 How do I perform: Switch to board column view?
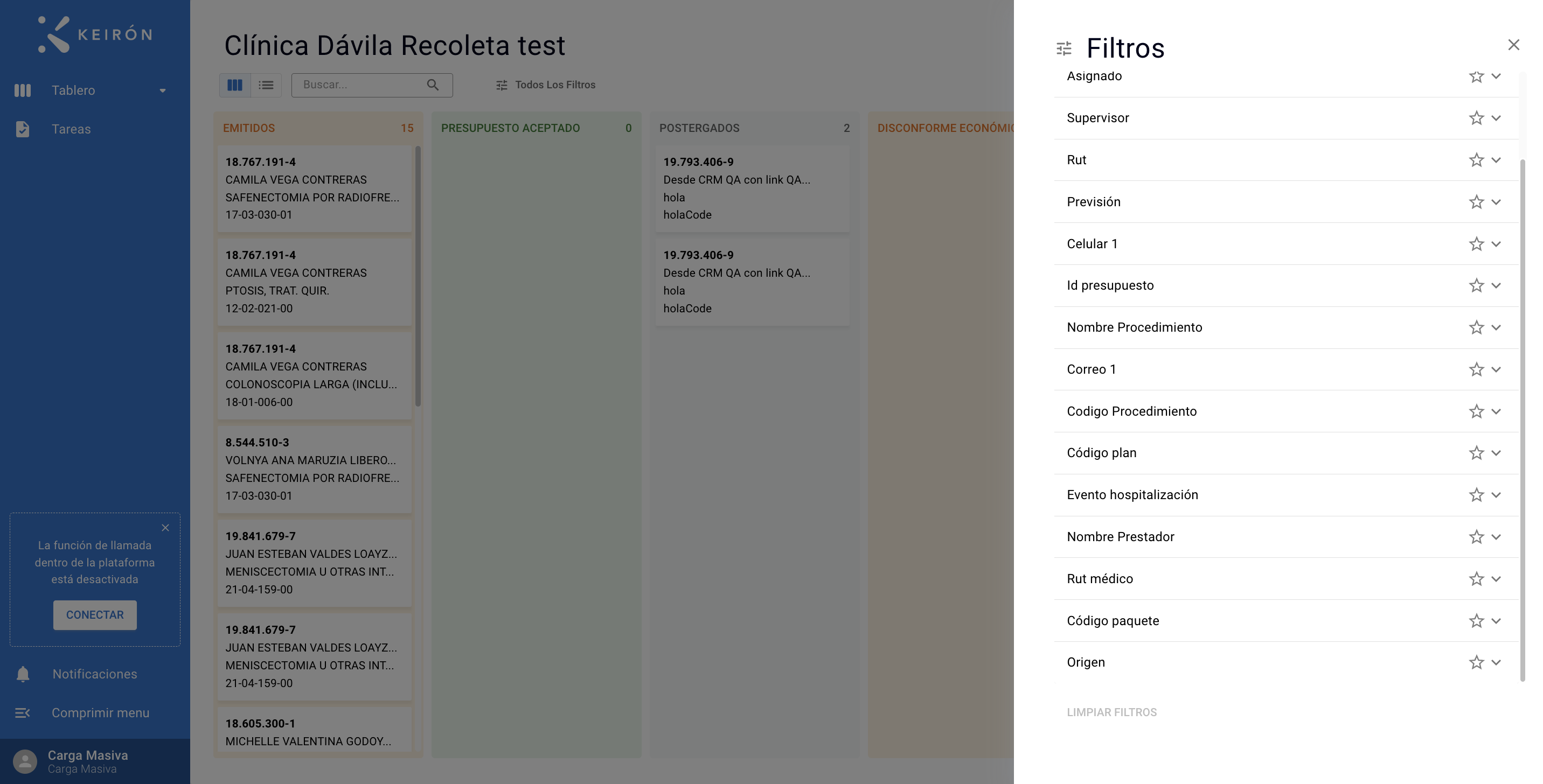pos(235,85)
